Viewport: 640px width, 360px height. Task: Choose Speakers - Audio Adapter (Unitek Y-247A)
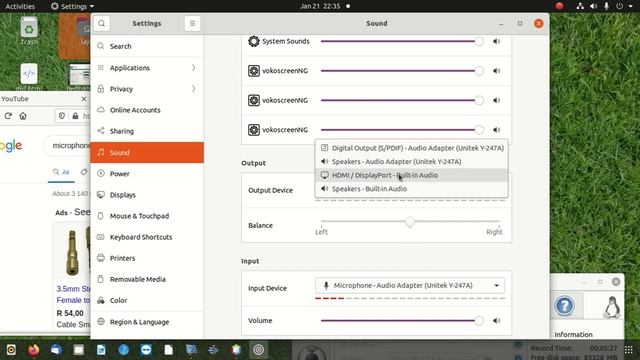click(412, 162)
